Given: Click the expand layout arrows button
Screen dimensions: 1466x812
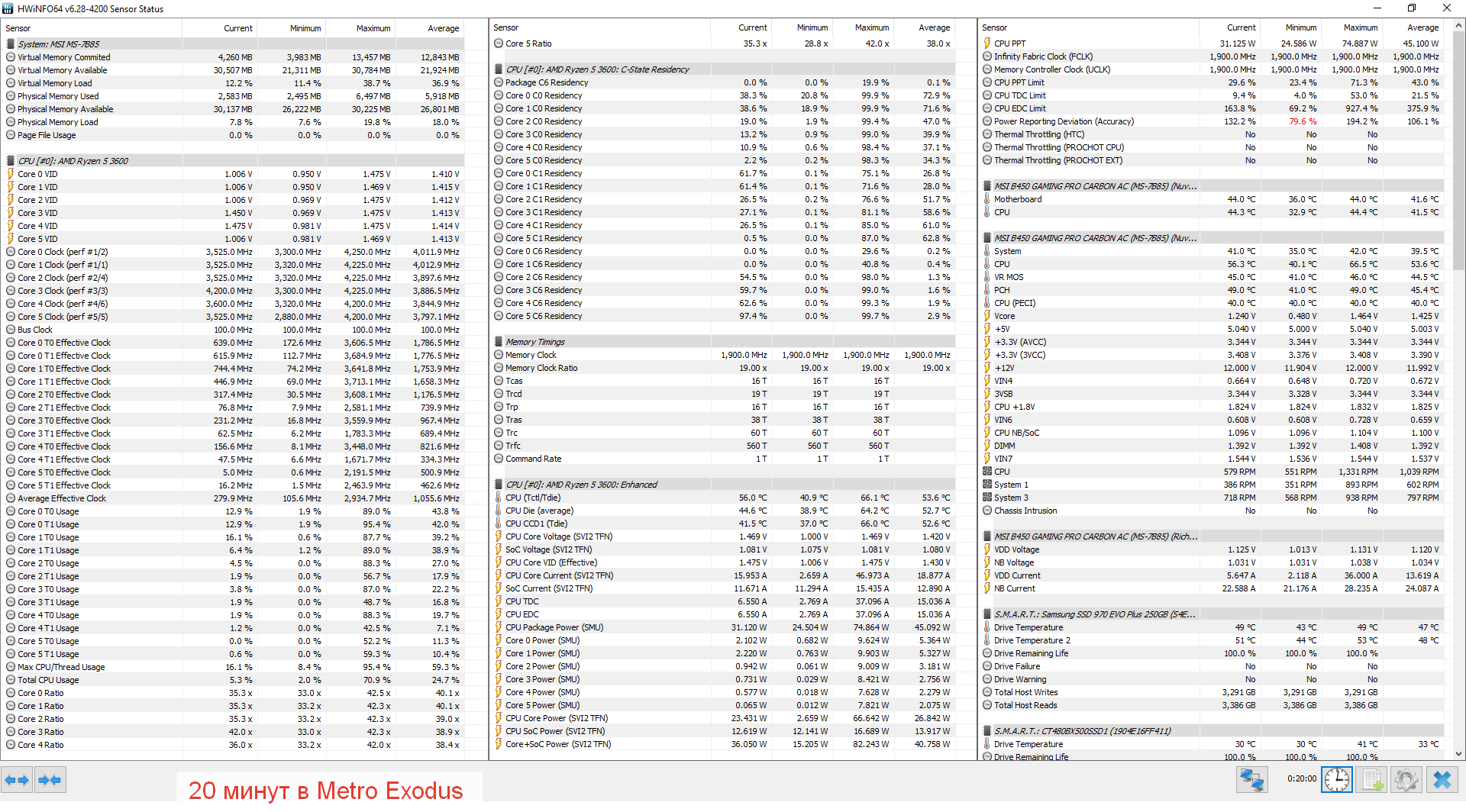Looking at the screenshot, I should coord(17,780).
